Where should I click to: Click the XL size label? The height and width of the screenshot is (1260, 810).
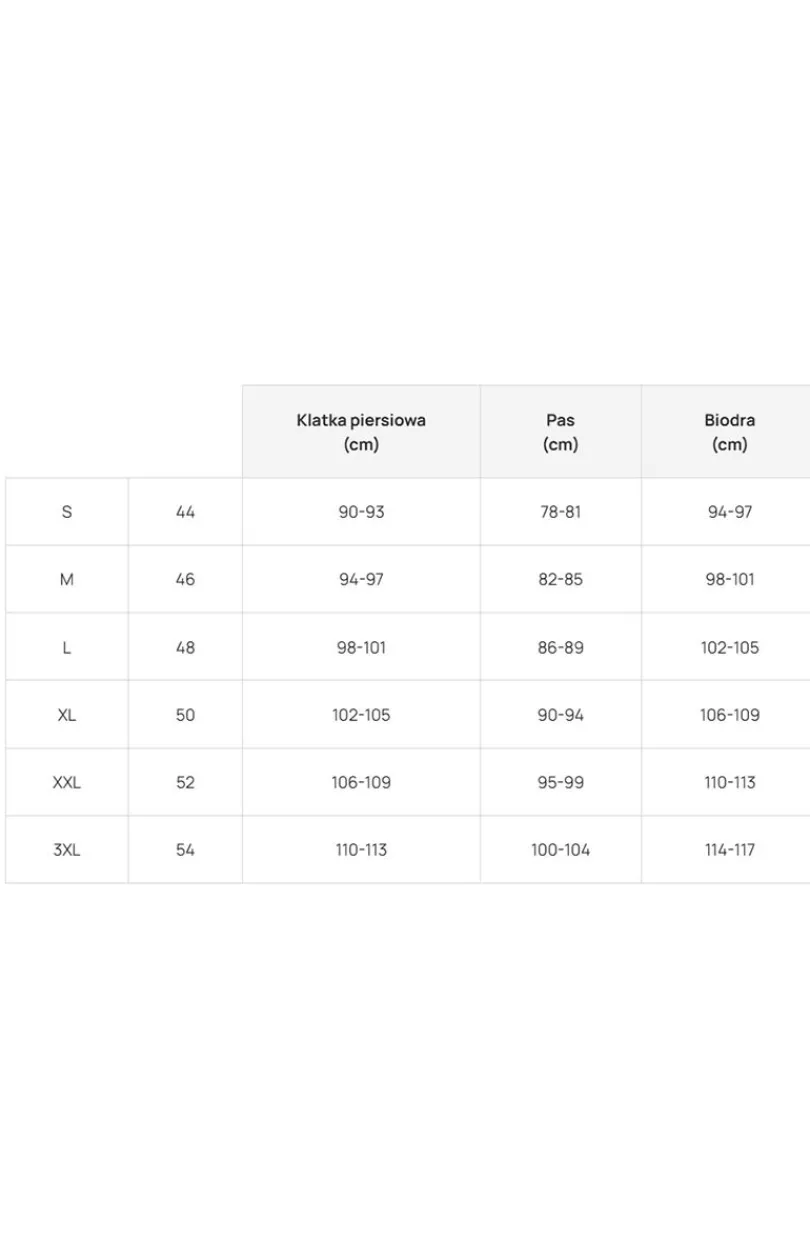pos(67,715)
